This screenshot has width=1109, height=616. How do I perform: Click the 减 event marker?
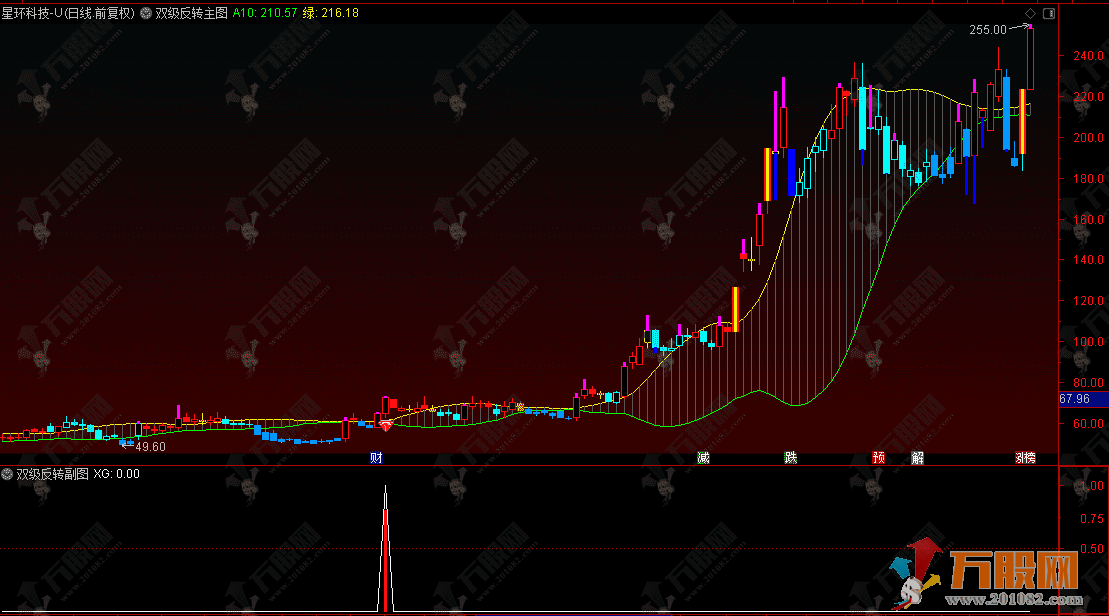pyautogui.click(x=703, y=458)
